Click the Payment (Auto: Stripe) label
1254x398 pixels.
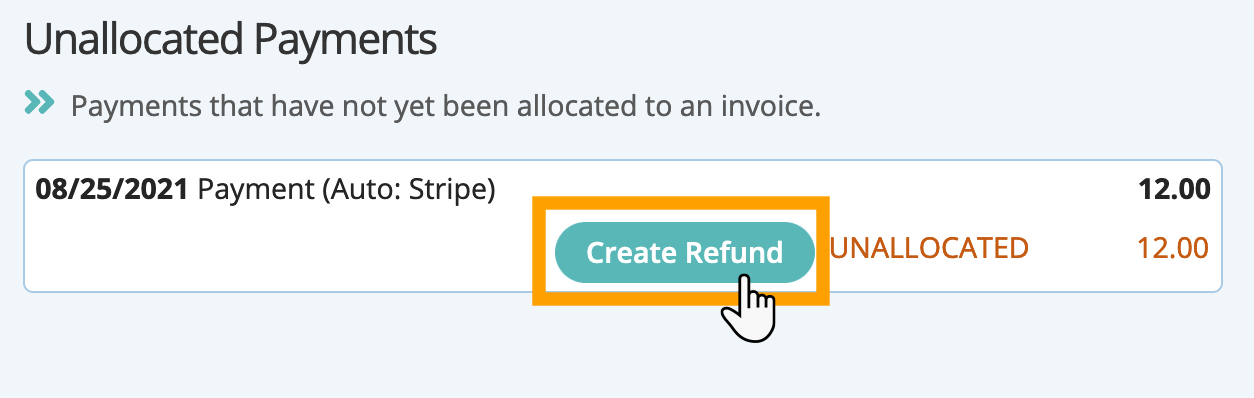click(347, 189)
